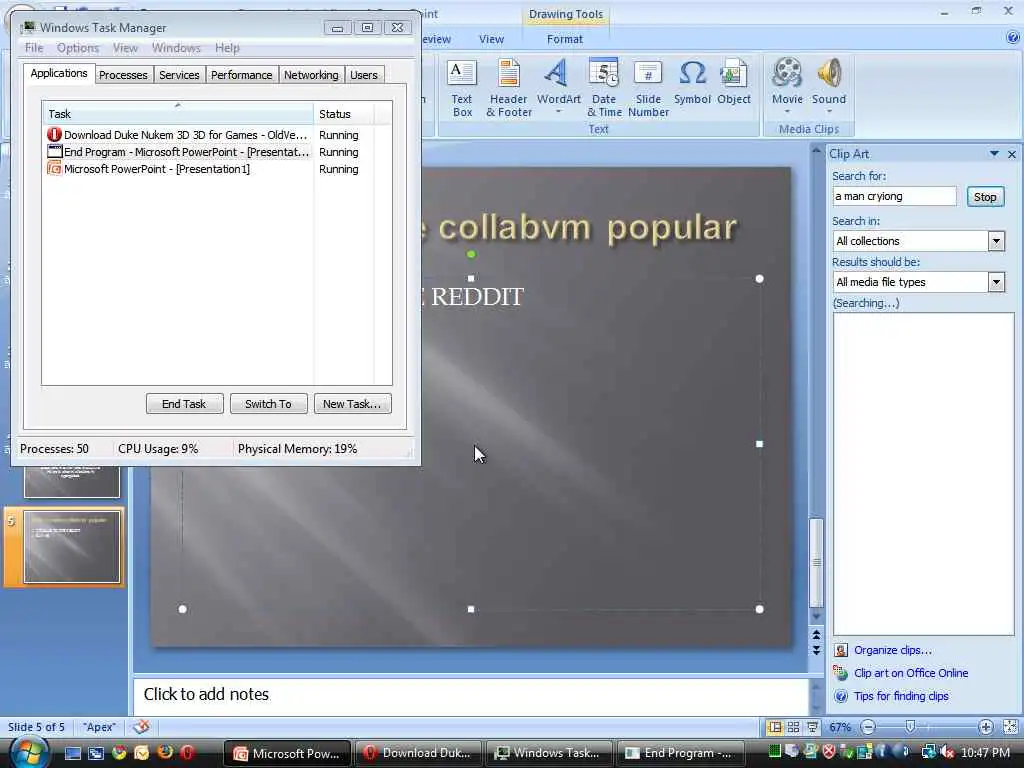The width and height of the screenshot is (1024, 768).
Task: Launch Chrome from quick launch
Action: point(119,753)
